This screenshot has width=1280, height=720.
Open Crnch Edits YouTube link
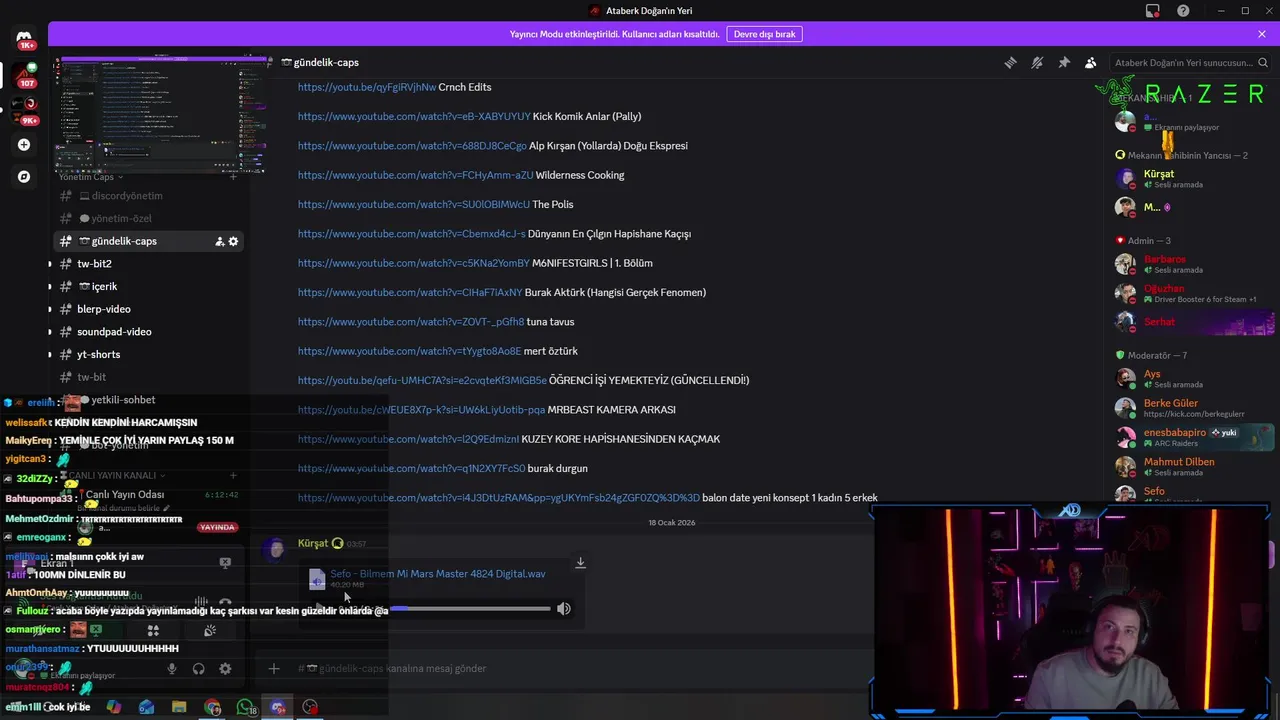(367, 87)
